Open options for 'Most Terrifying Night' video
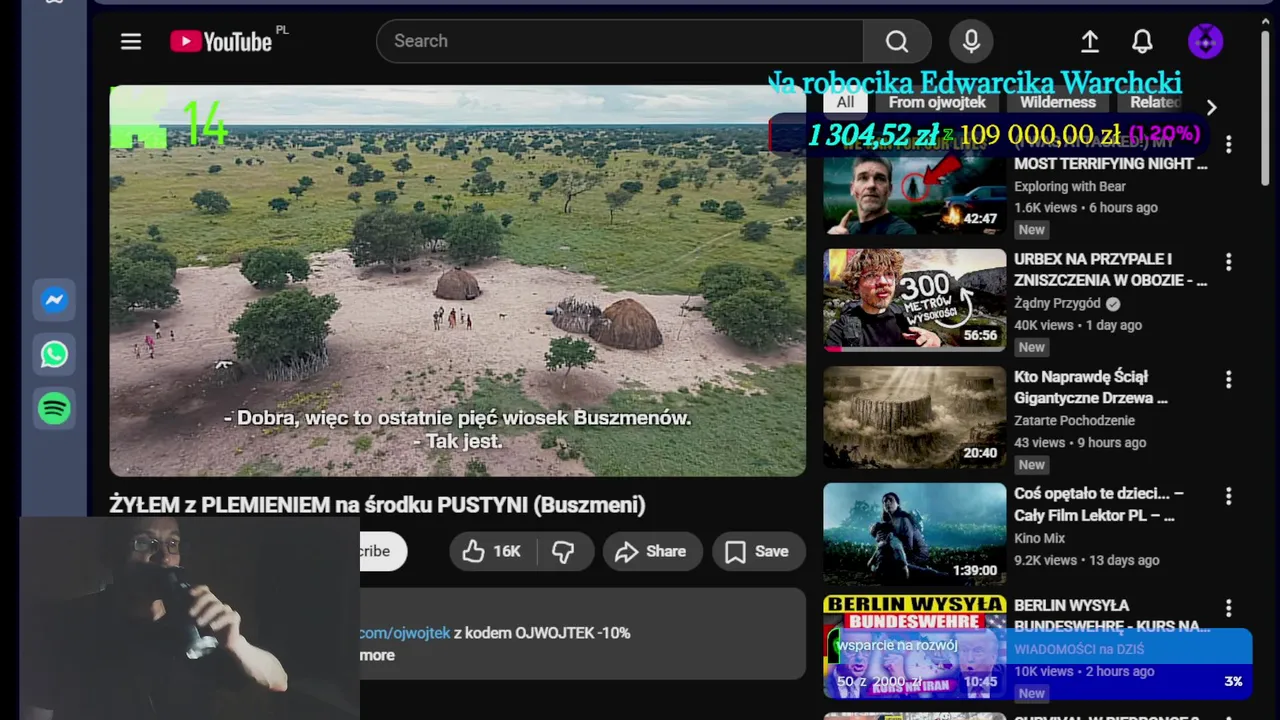Image resolution: width=1280 pixels, height=720 pixels. (x=1229, y=145)
